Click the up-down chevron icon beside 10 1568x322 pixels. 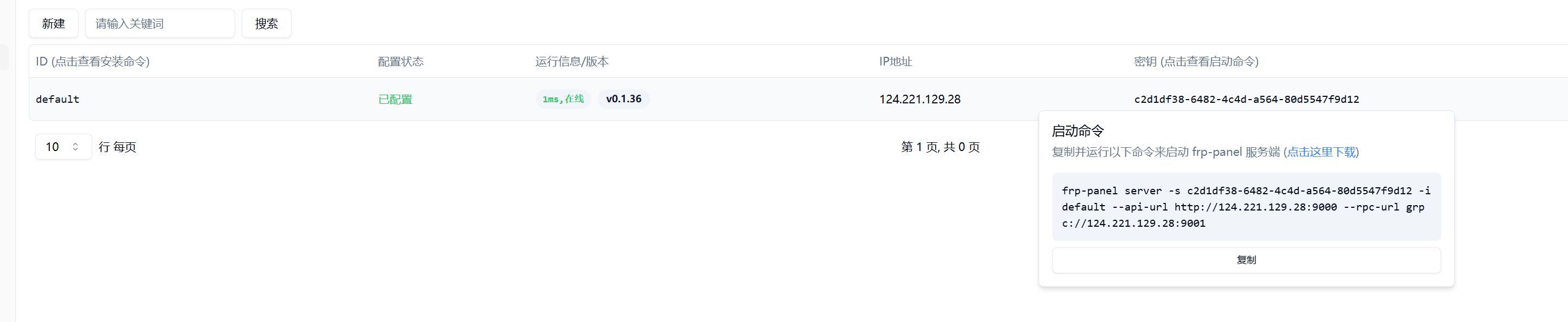click(x=75, y=147)
